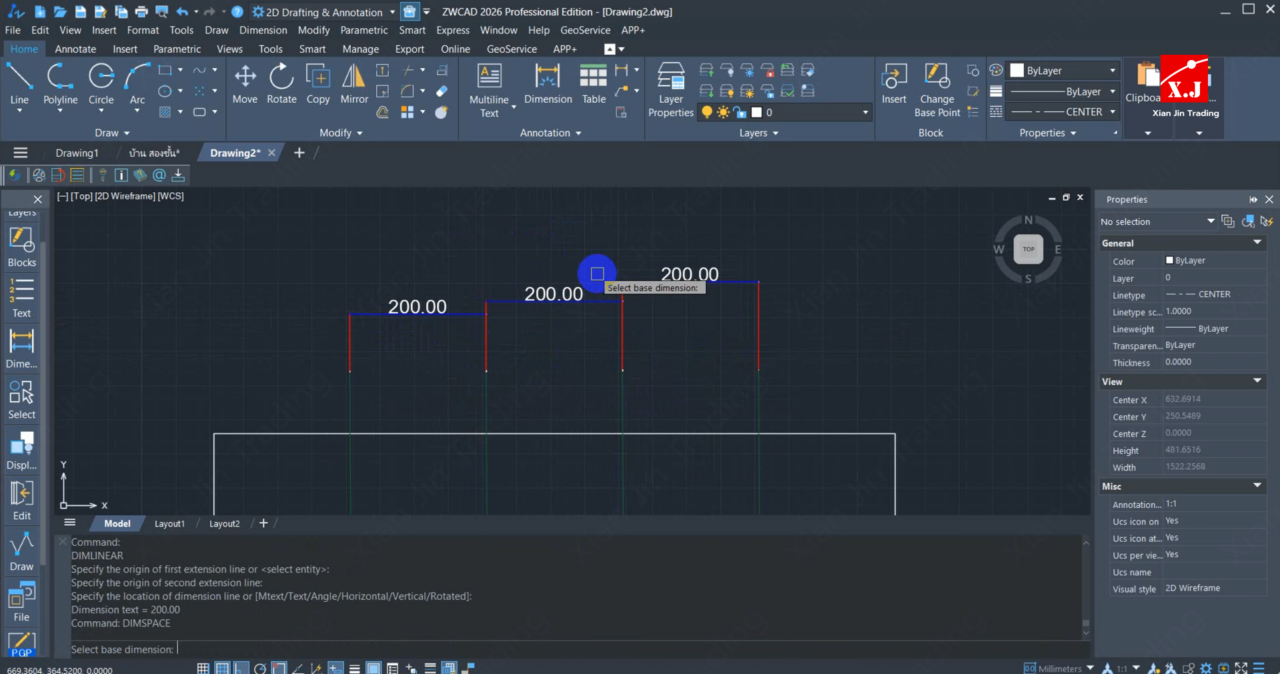Viewport: 1280px width, 674px height.
Task: Toggle the layer 0 lightbulb on/off
Action: [707, 112]
